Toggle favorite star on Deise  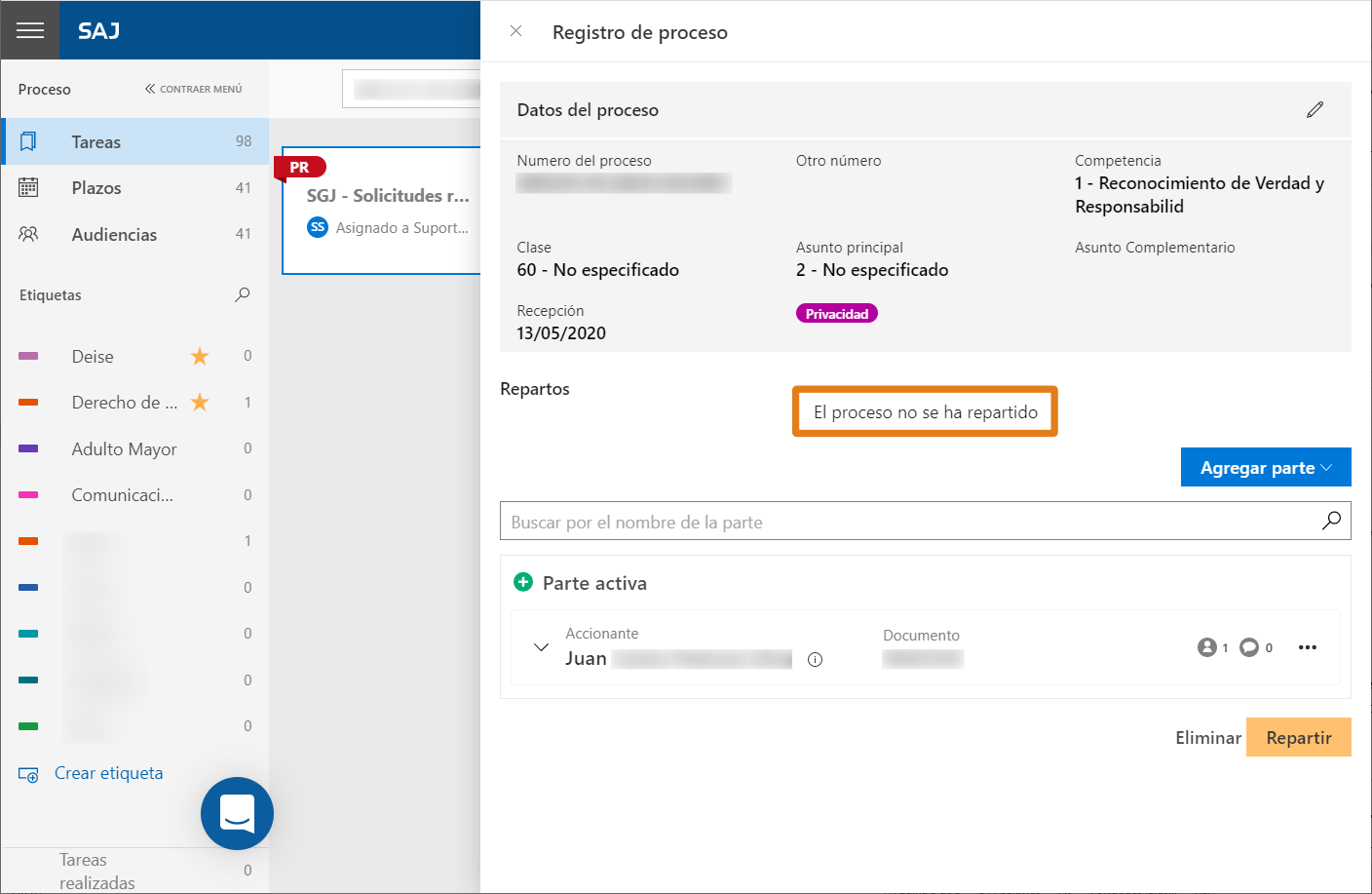(x=200, y=356)
